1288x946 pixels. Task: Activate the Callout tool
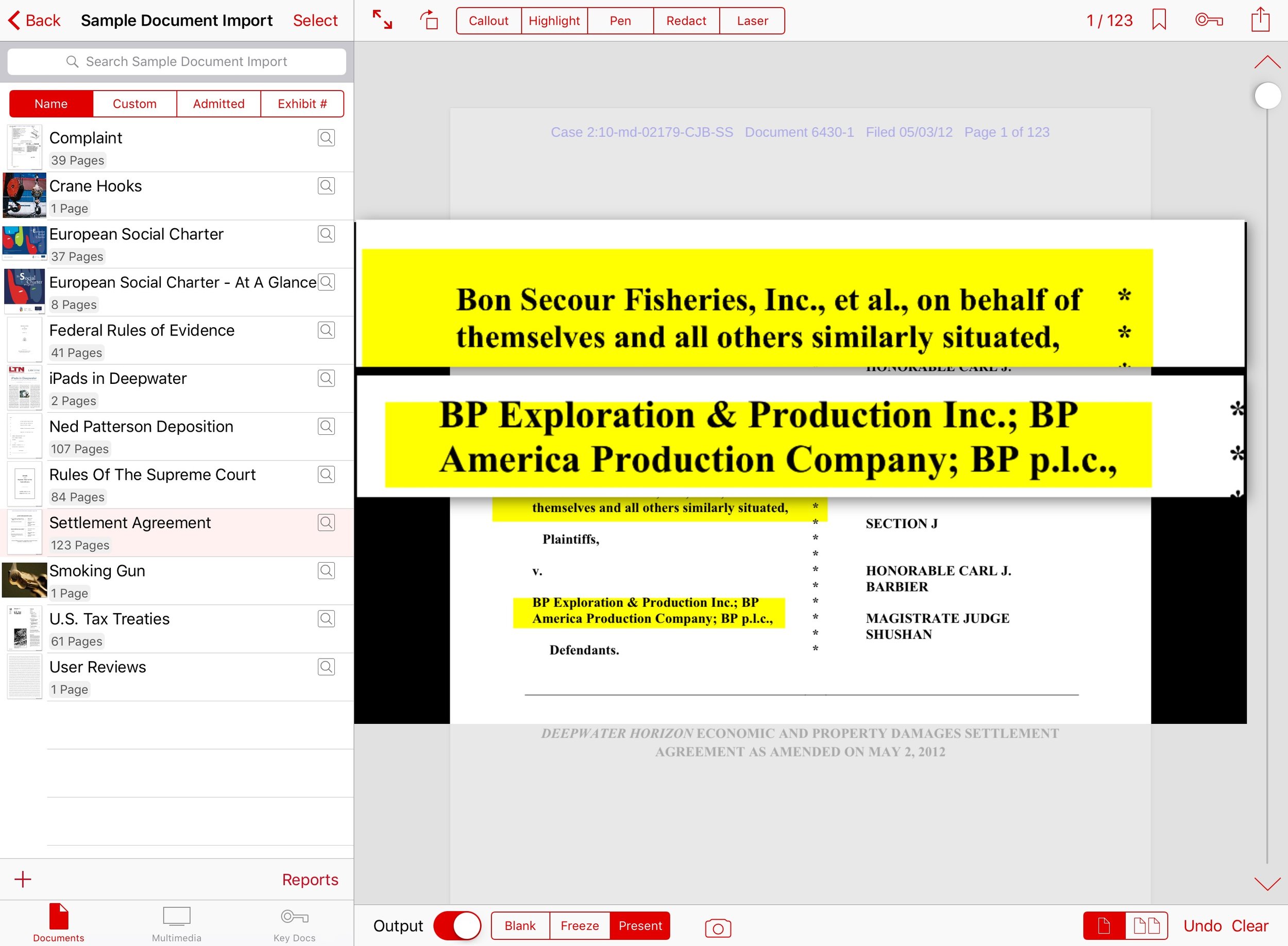488,21
